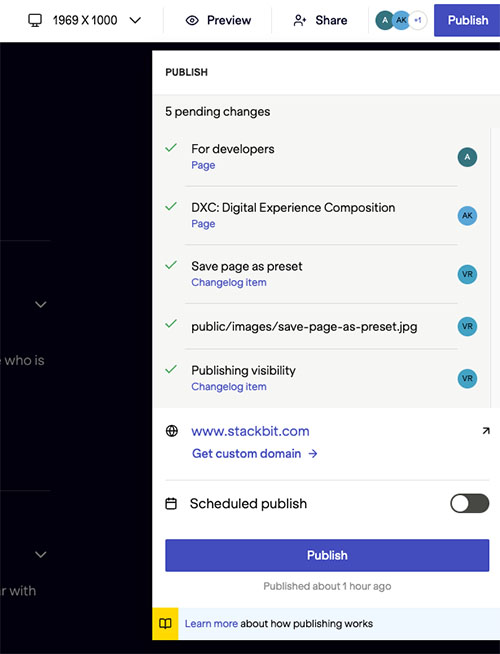Viewport: 500px width, 654px height.
Task: Click the AK avatar in the top bar
Action: pyautogui.click(x=401, y=20)
